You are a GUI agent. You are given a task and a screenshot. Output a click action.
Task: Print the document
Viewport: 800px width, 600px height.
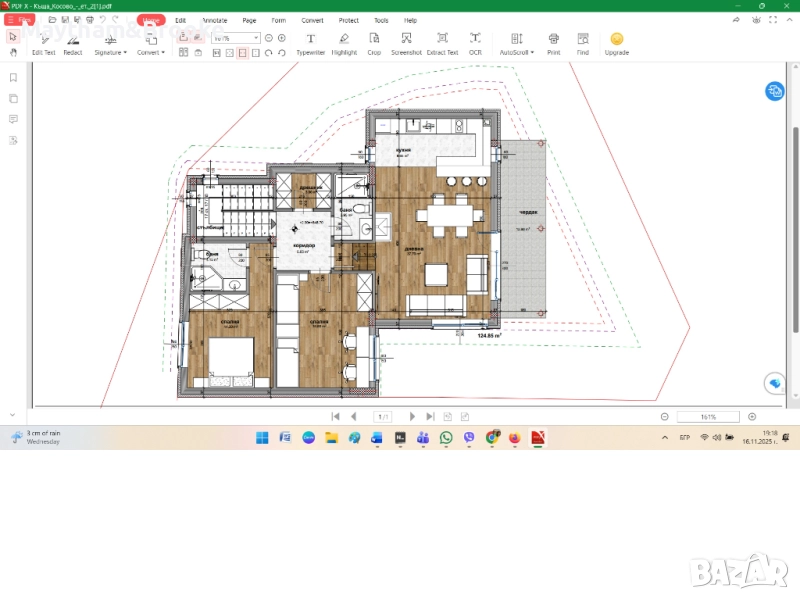tap(553, 42)
